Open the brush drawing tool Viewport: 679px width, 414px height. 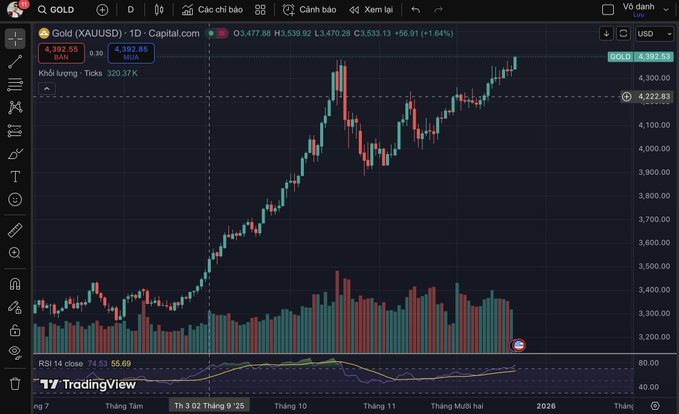click(15, 153)
